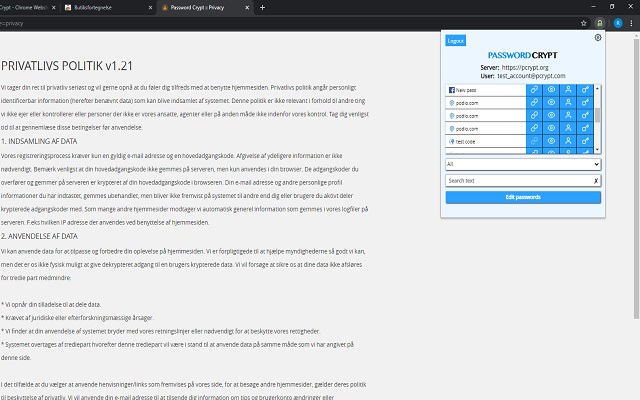Toggle the eye icon for the second podio.com entry
Image resolution: width=640 pixels, height=400 pixels.
(551, 116)
